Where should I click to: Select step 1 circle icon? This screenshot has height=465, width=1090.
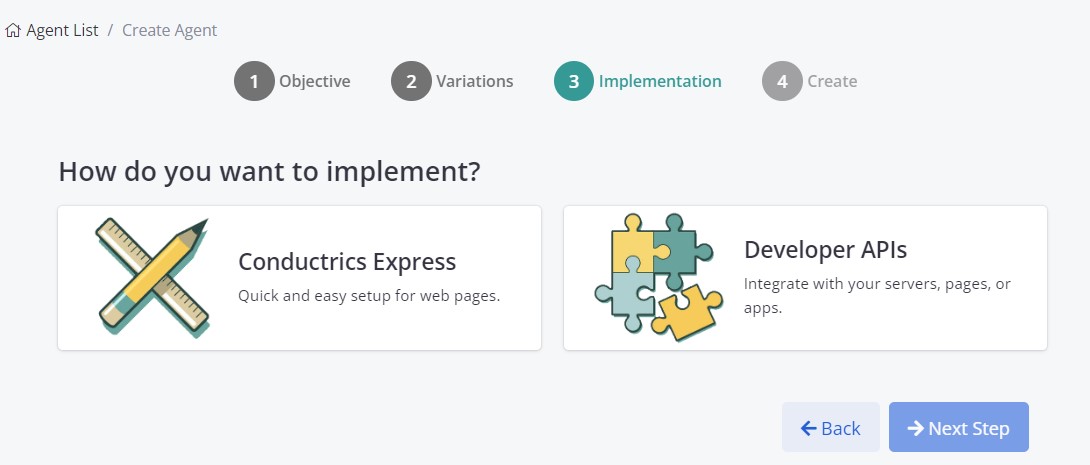tap(254, 81)
